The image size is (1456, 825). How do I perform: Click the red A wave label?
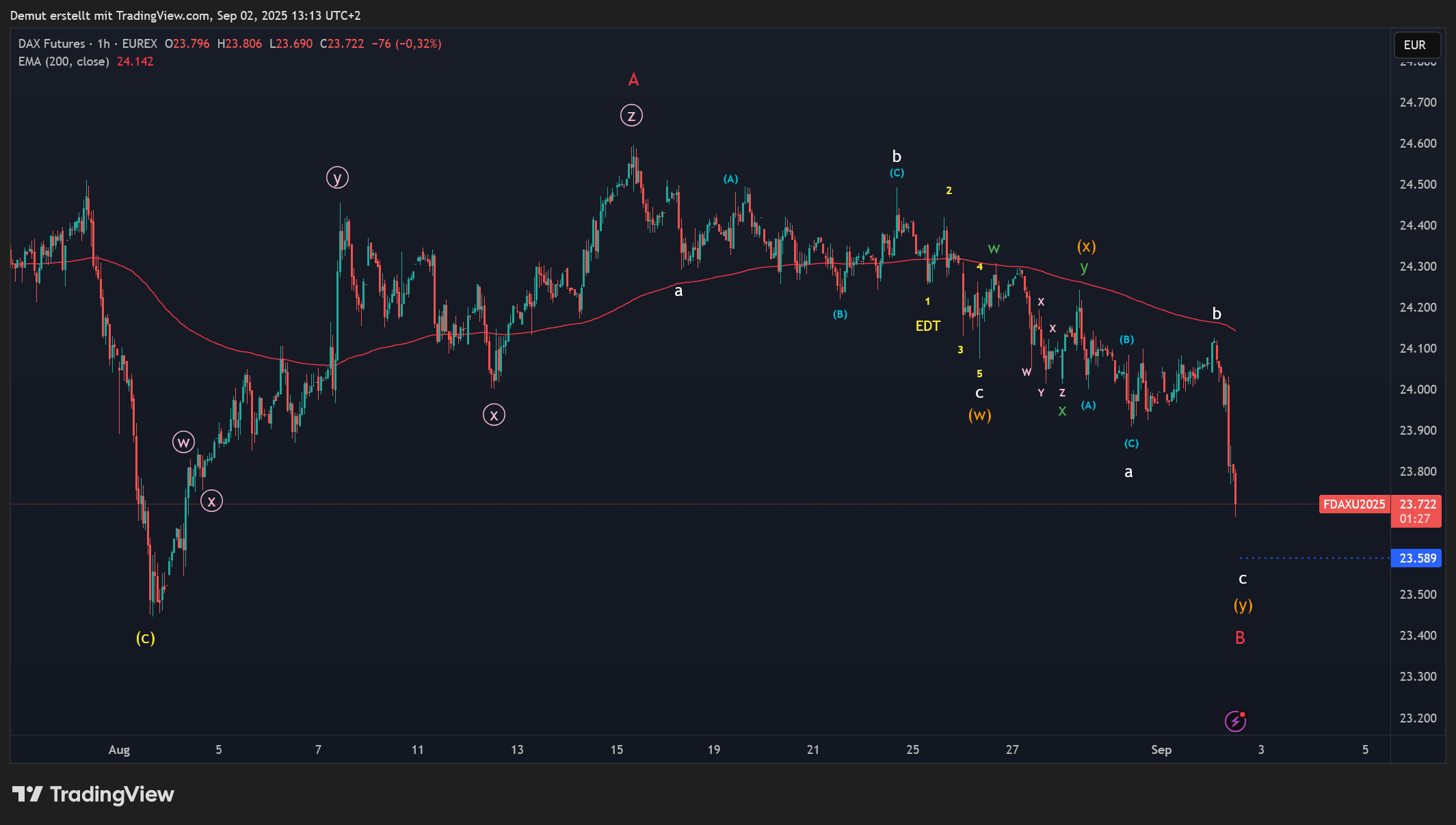(633, 80)
